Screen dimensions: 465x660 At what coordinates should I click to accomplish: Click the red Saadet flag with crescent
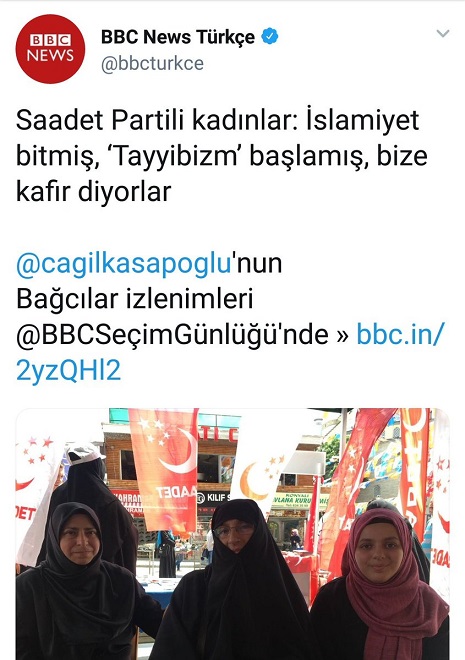coord(165,467)
